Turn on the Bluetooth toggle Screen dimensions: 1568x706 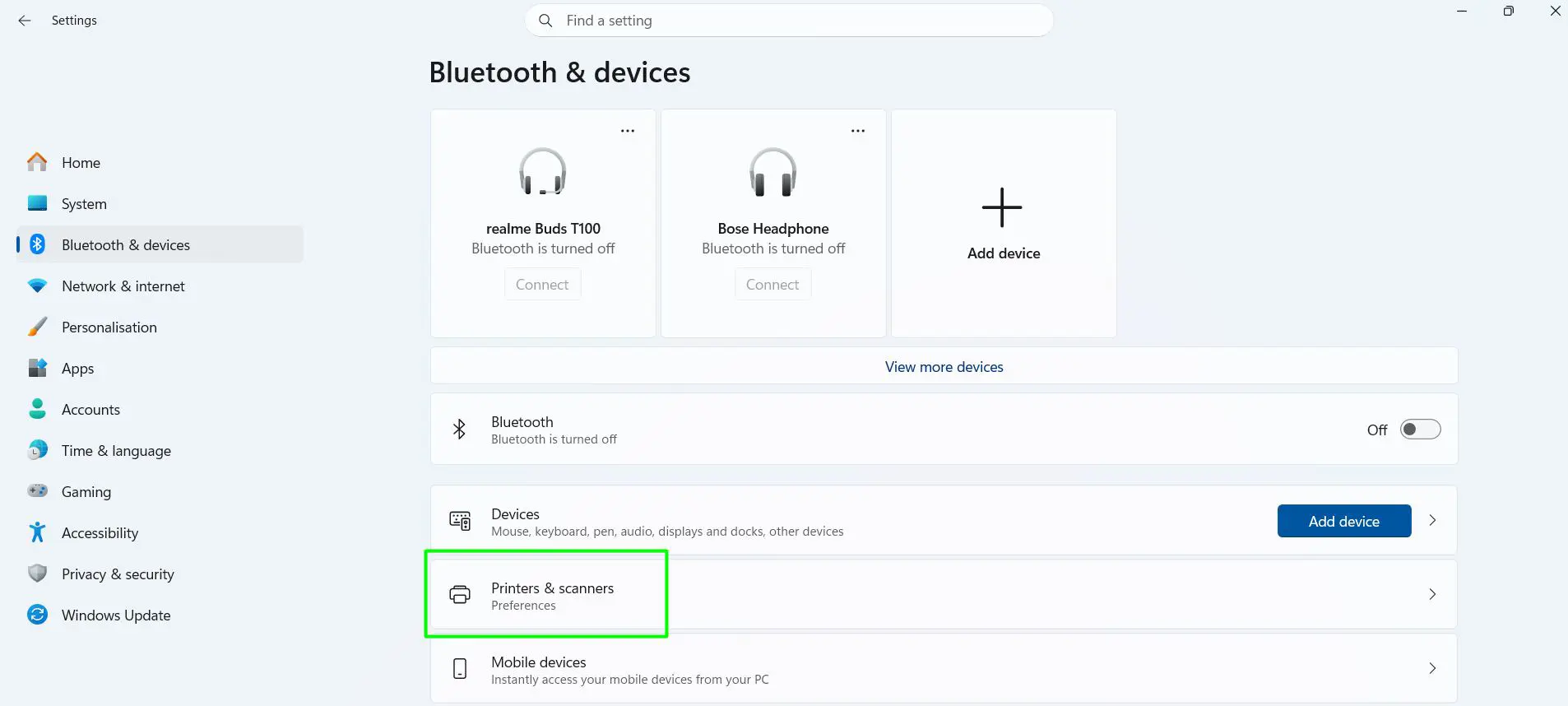[1421, 430]
